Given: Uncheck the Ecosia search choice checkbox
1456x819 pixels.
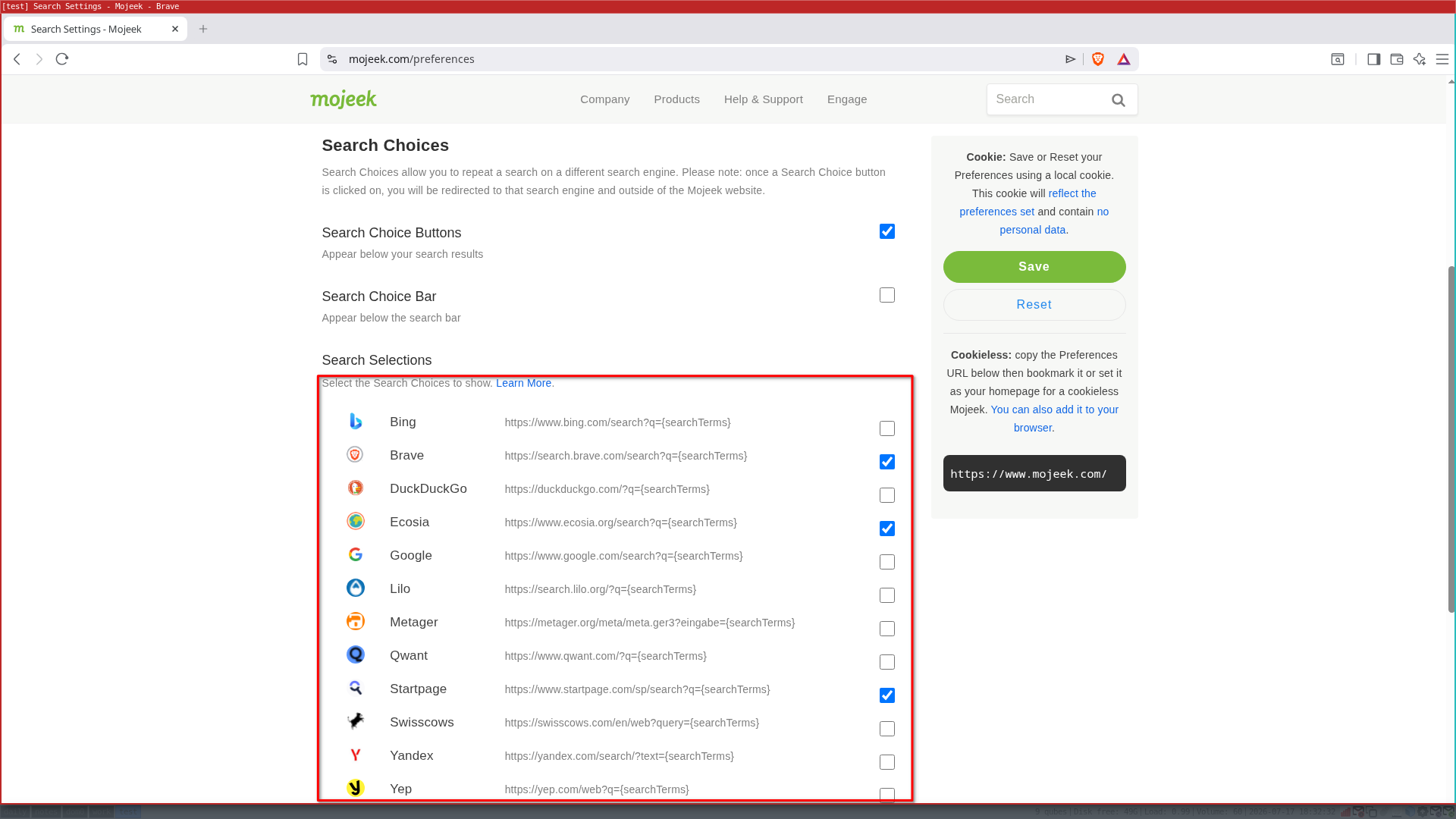Looking at the screenshot, I should pyautogui.click(x=887, y=529).
